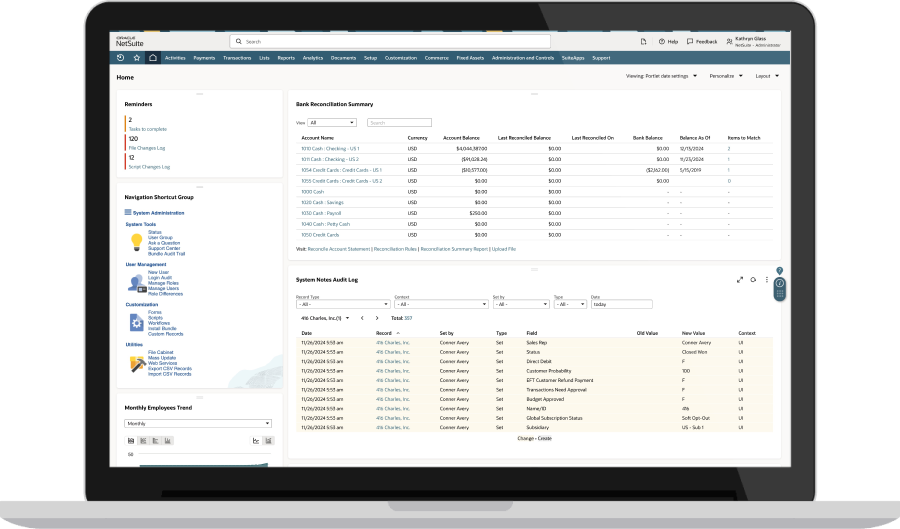
Task: Click the Feedback speech bubble icon
Action: pos(689,42)
